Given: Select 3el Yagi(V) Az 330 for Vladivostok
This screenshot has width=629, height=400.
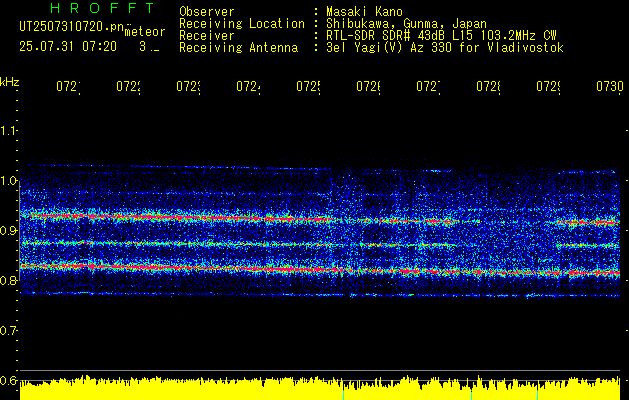Looking at the screenshot, I should tap(445, 48).
